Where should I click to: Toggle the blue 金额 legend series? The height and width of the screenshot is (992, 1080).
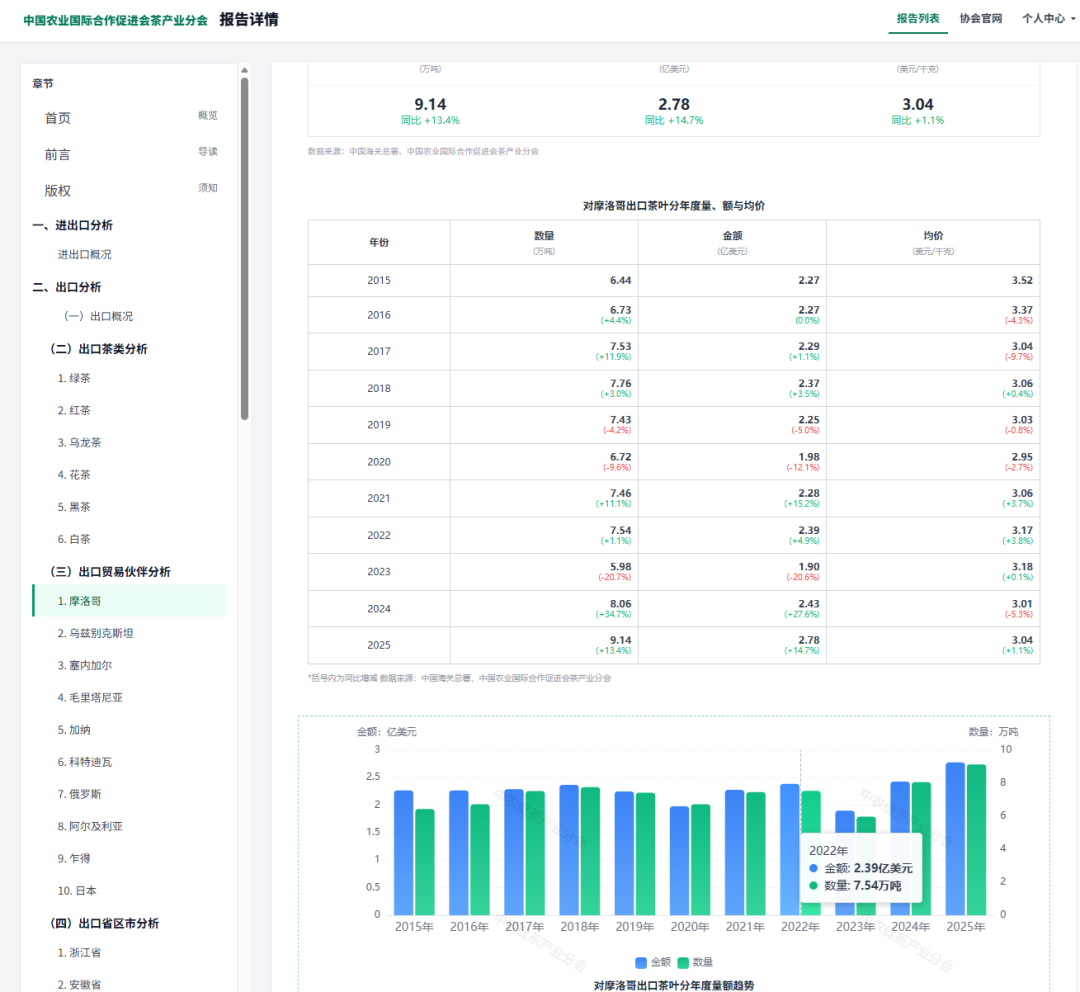(652, 962)
